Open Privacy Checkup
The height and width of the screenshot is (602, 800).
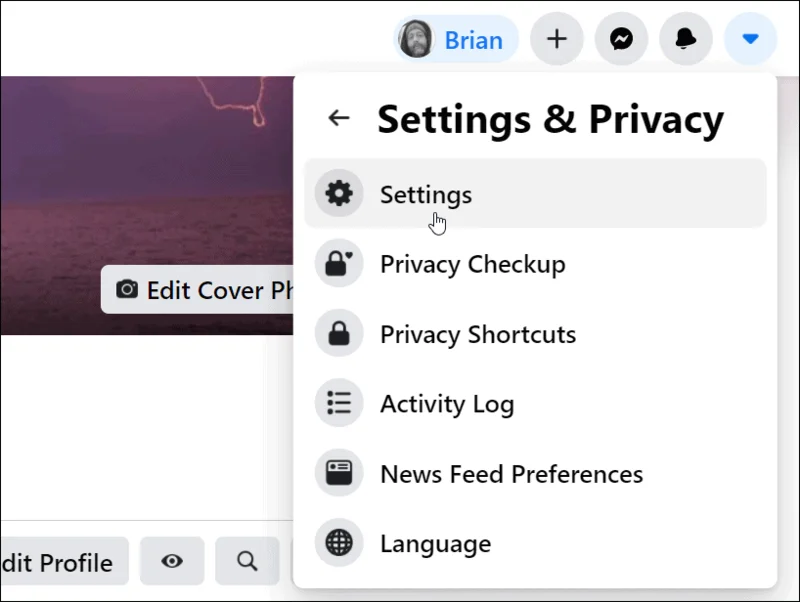coord(535,263)
